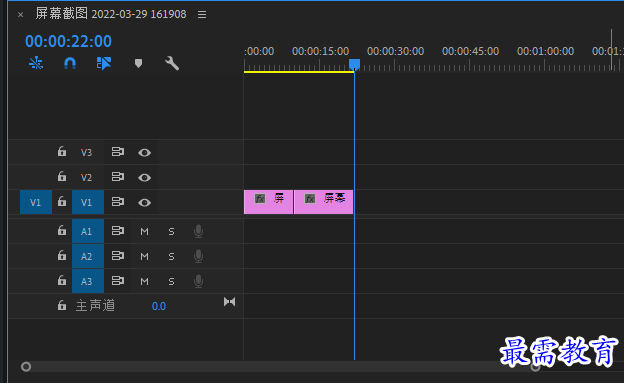The height and width of the screenshot is (383, 624).
Task: Toggle sync lock for A3
Action: tap(117, 281)
